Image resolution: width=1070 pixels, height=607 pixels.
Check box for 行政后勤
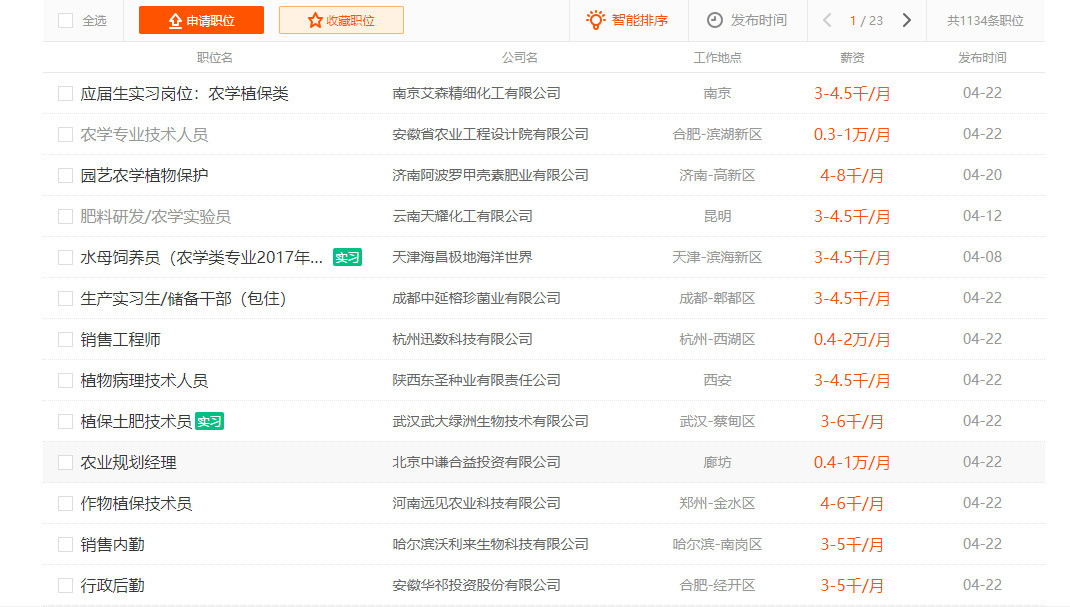click(66, 585)
